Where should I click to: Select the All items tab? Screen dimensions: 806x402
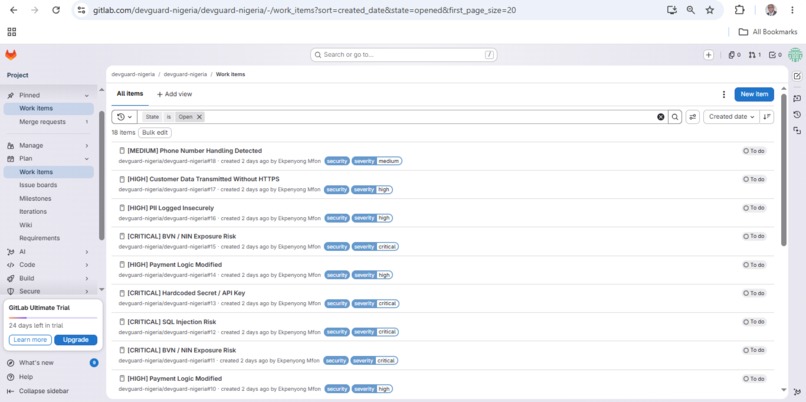130,94
